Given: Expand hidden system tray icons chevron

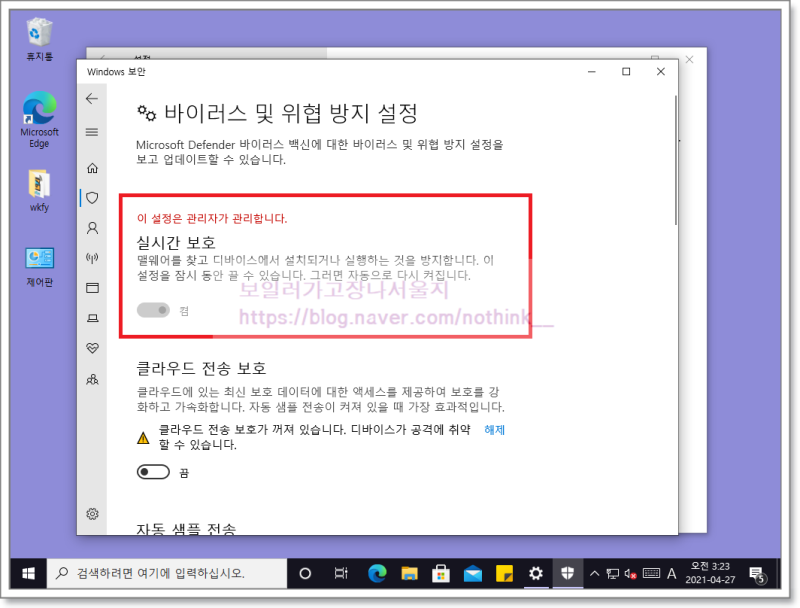Looking at the screenshot, I should click(x=594, y=574).
